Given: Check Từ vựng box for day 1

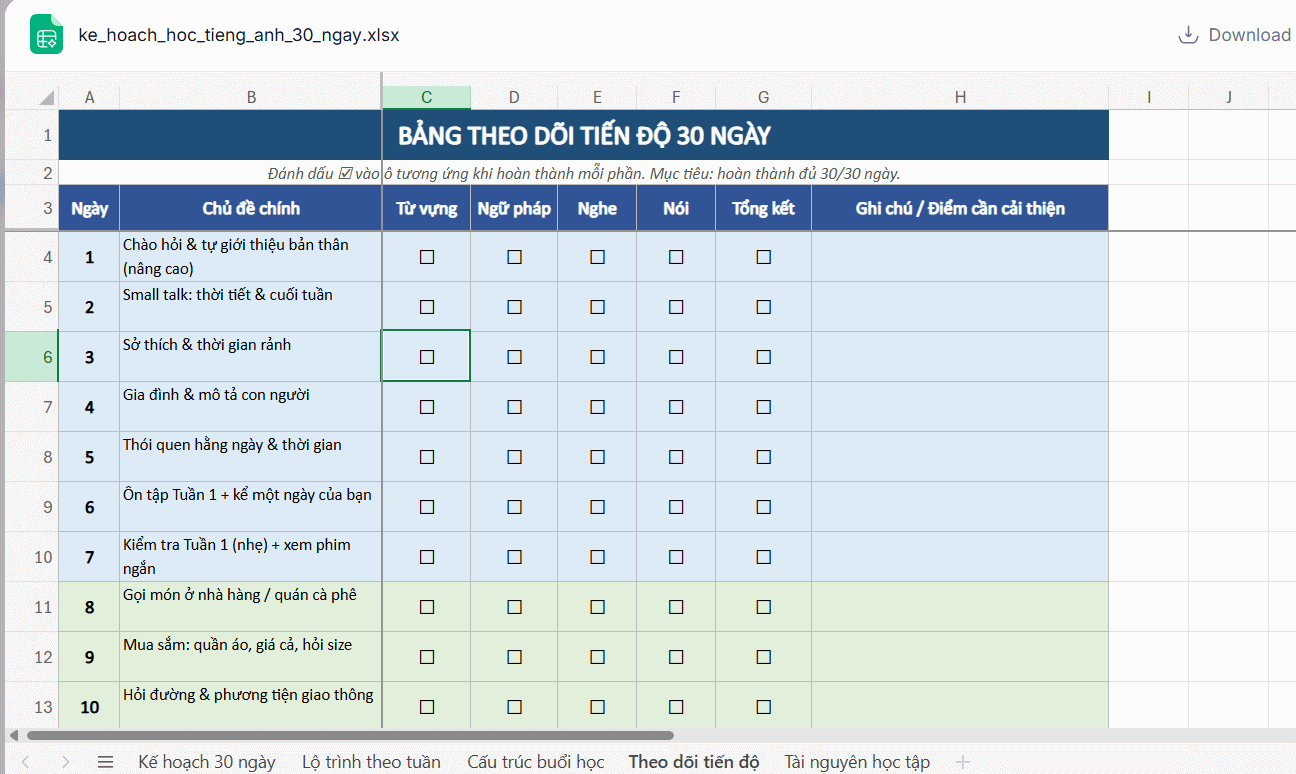Looking at the screenshot, I should coord(427,257).
